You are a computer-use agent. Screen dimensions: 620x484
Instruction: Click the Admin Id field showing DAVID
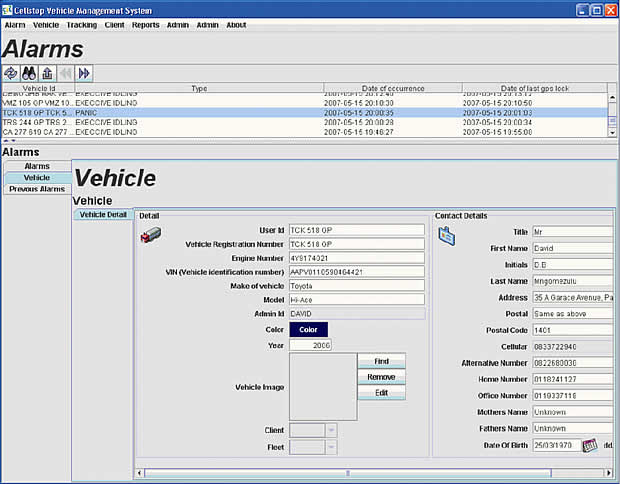pos(357,314)
